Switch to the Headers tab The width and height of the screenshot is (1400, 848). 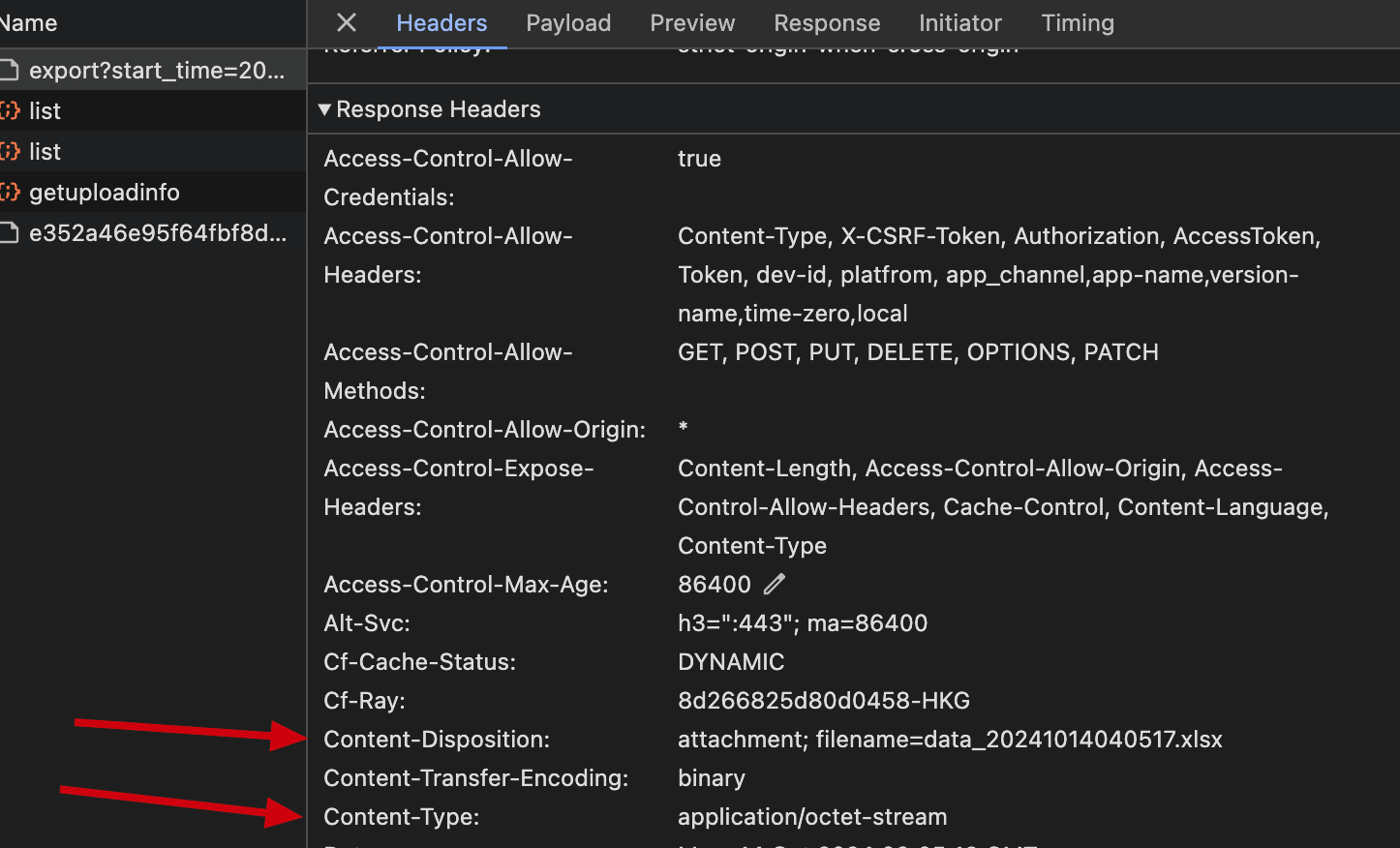pyautogui.click(x=441, y=23)
